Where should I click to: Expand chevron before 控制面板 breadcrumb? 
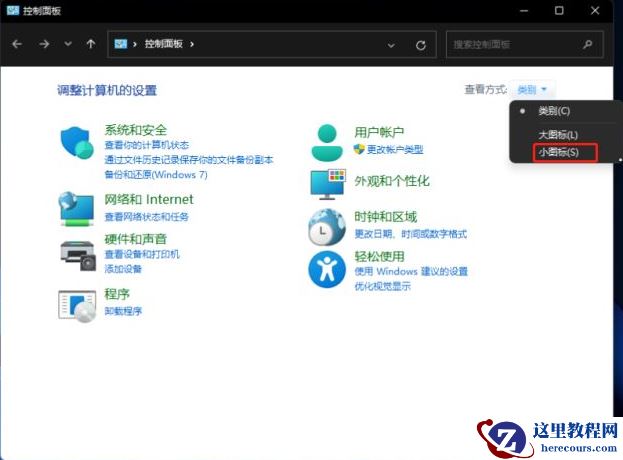(x=135, y=44)
